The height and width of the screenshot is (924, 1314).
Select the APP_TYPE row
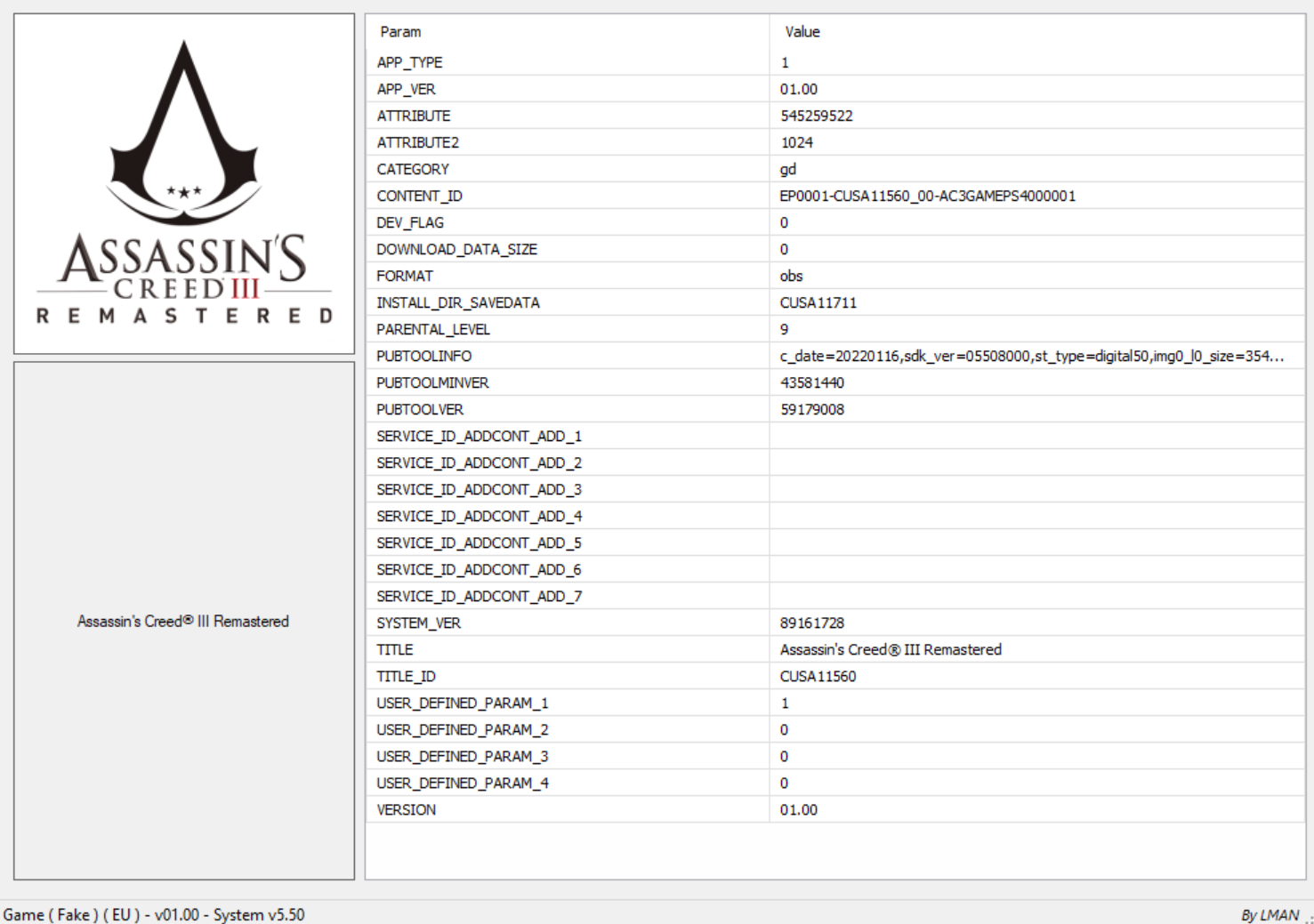coord(409,62)
